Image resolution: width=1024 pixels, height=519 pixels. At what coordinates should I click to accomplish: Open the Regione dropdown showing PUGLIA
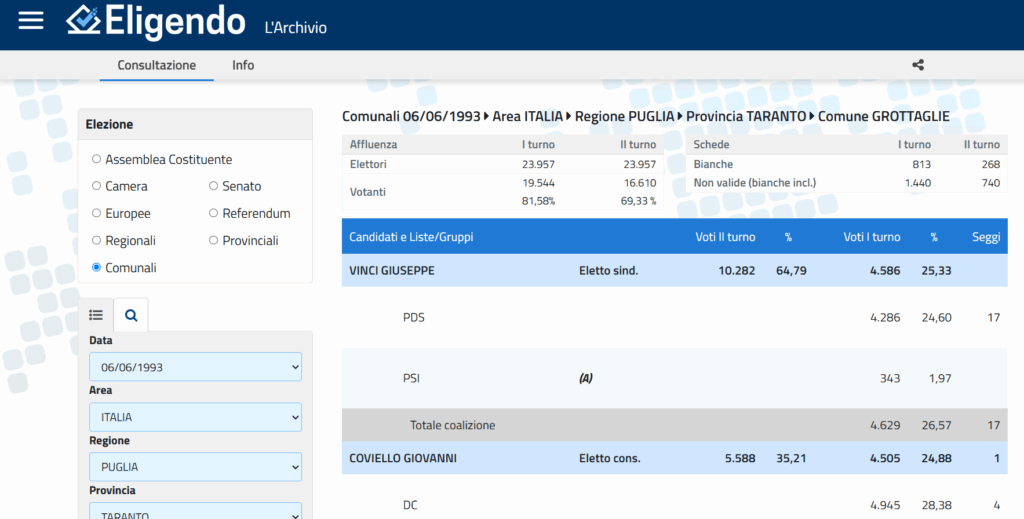click(195, 467)
